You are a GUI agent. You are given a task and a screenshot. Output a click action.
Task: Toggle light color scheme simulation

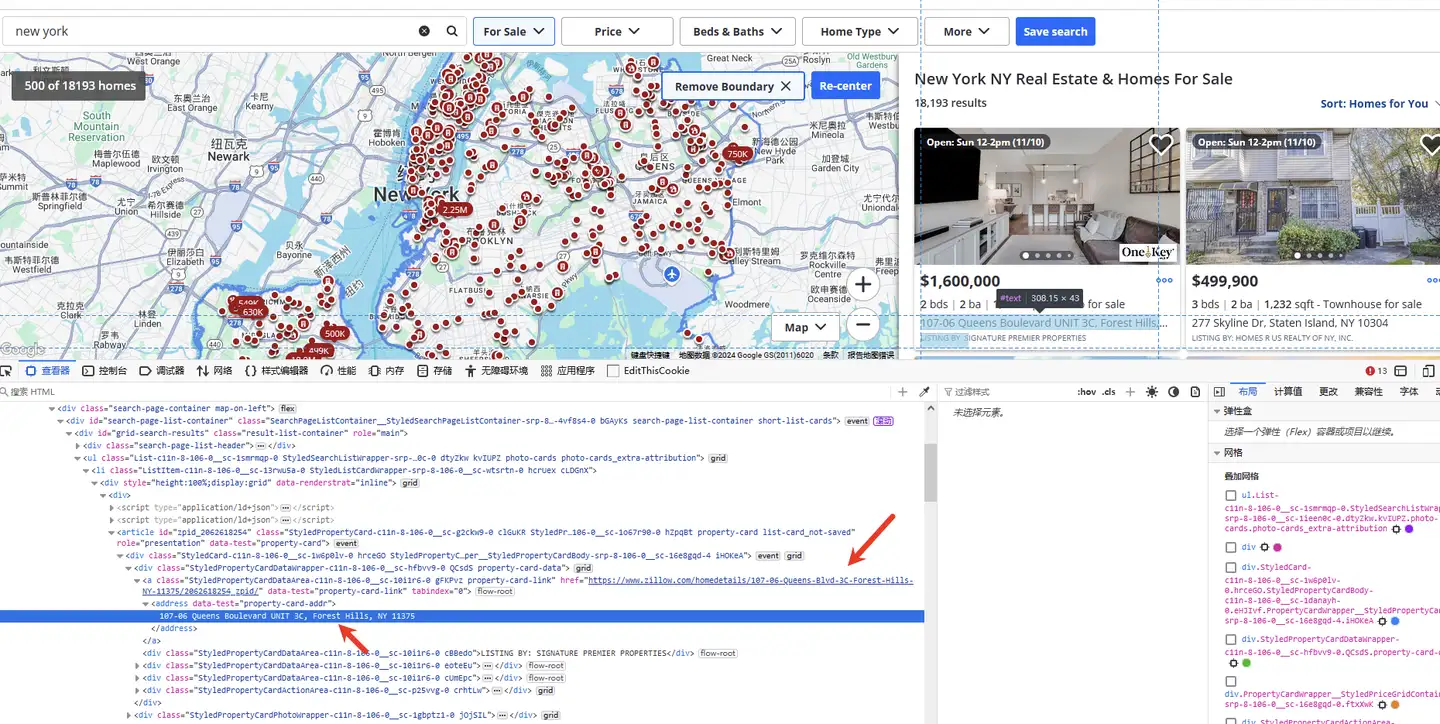tap(1152, 392)
